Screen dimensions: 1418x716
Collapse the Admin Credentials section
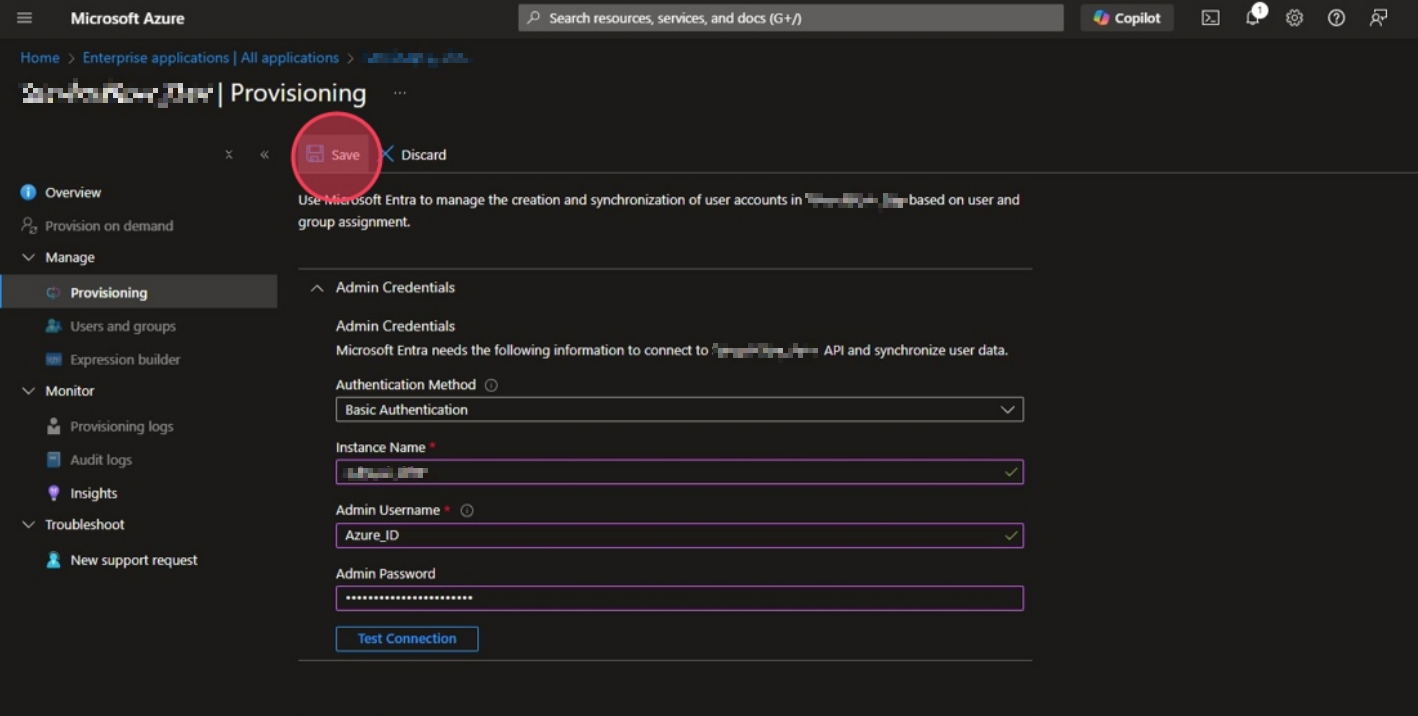316,287
